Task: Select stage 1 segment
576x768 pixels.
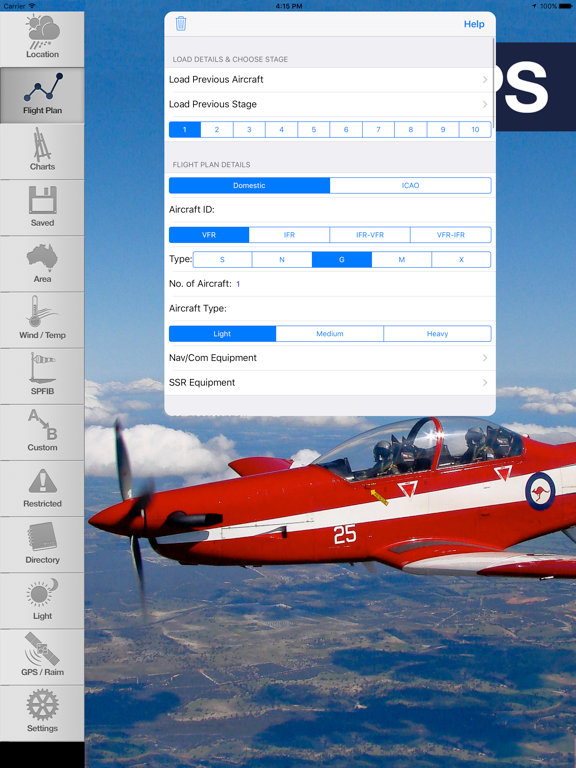Action: click(x=185, y=130)
